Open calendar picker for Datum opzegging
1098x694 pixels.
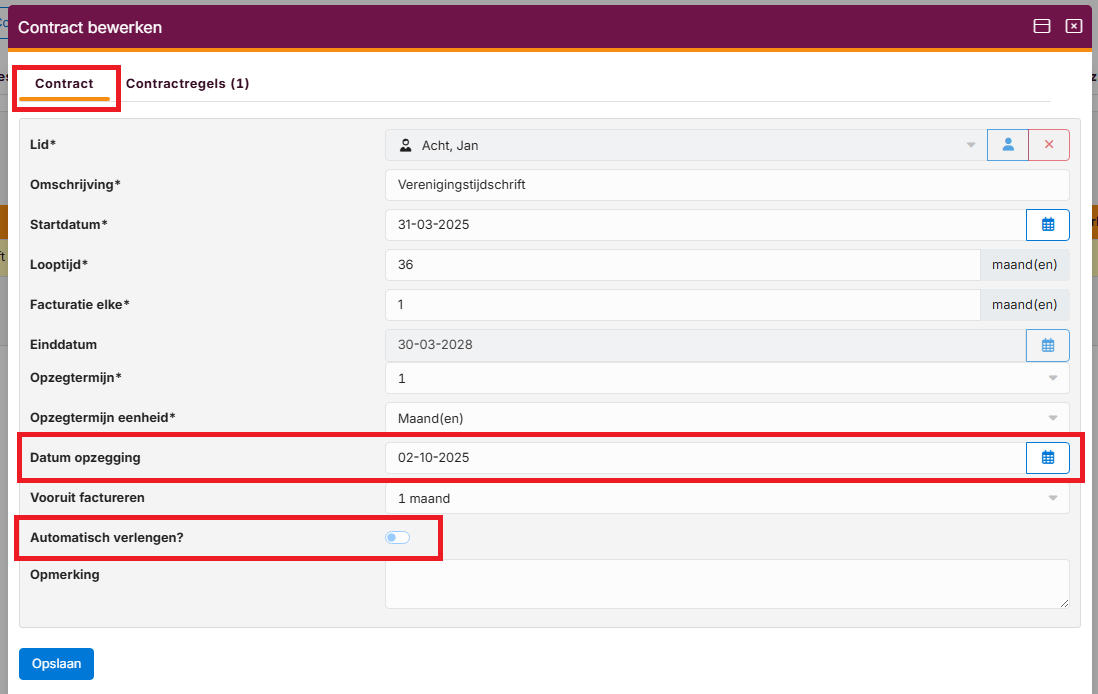pos(1047,458)
